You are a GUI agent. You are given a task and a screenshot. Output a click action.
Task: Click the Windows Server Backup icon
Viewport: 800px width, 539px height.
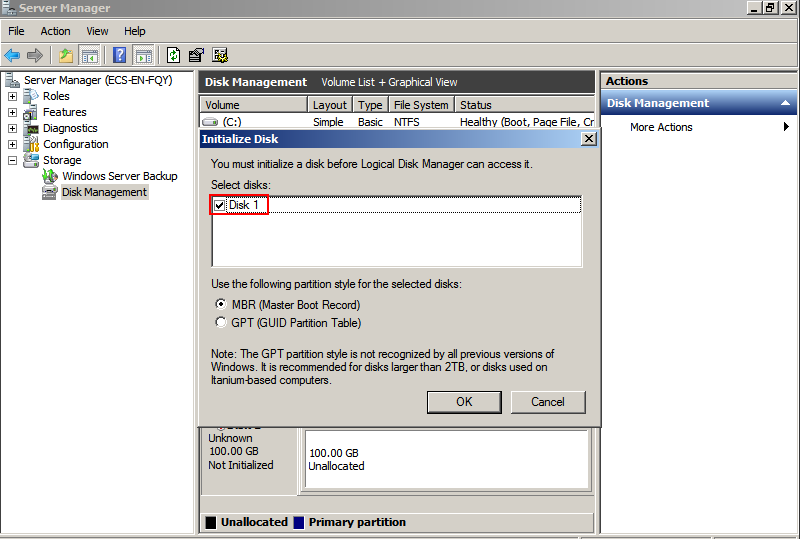tap(49, 176)
